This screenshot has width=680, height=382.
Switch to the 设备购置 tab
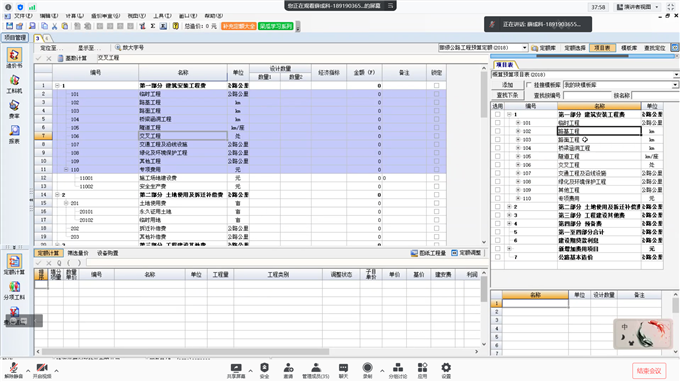tap(108, 253)
